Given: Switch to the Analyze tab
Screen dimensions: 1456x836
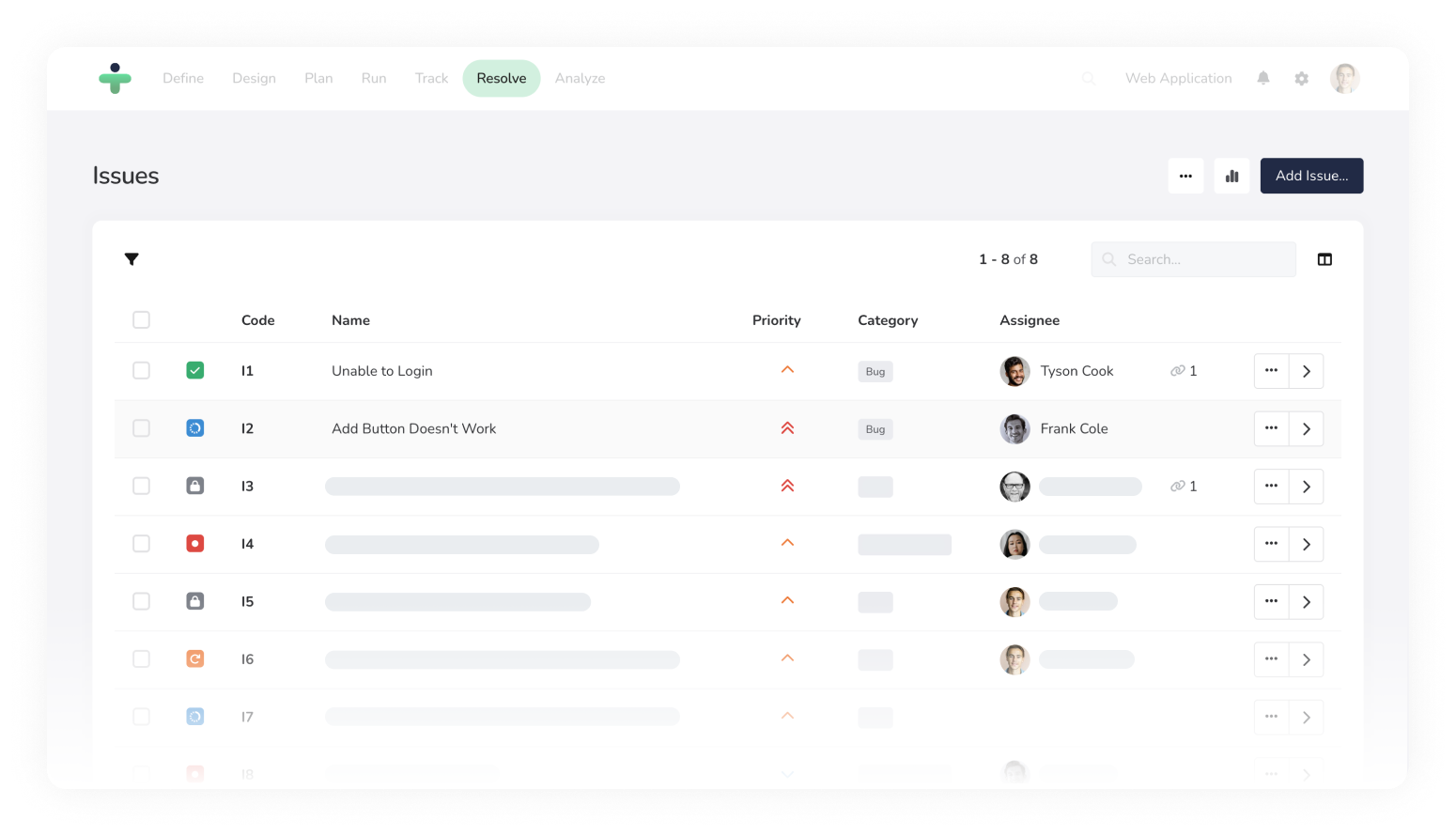Looking at the screenshot, I should pos(580,78).
